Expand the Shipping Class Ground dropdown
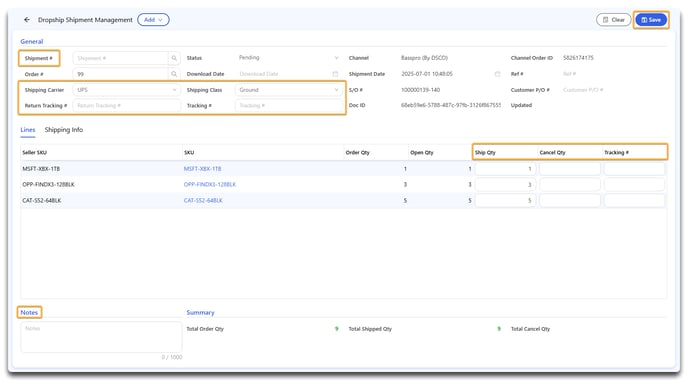This screenshot has width=688, height=380. [288, 90]
